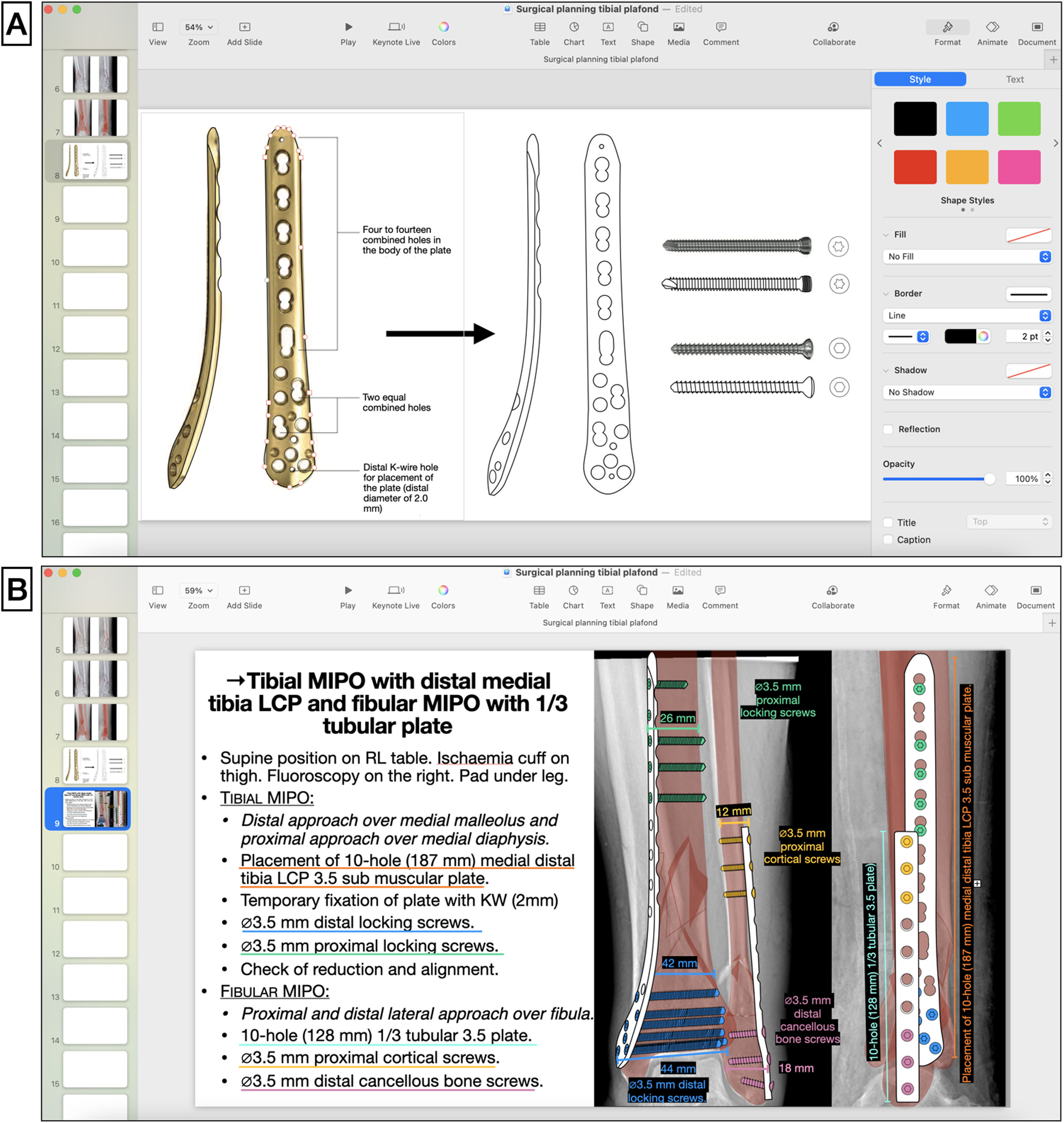The image size is (1064, 1123).
Task: Click the Add Slide button
Action: coord(244,27)
